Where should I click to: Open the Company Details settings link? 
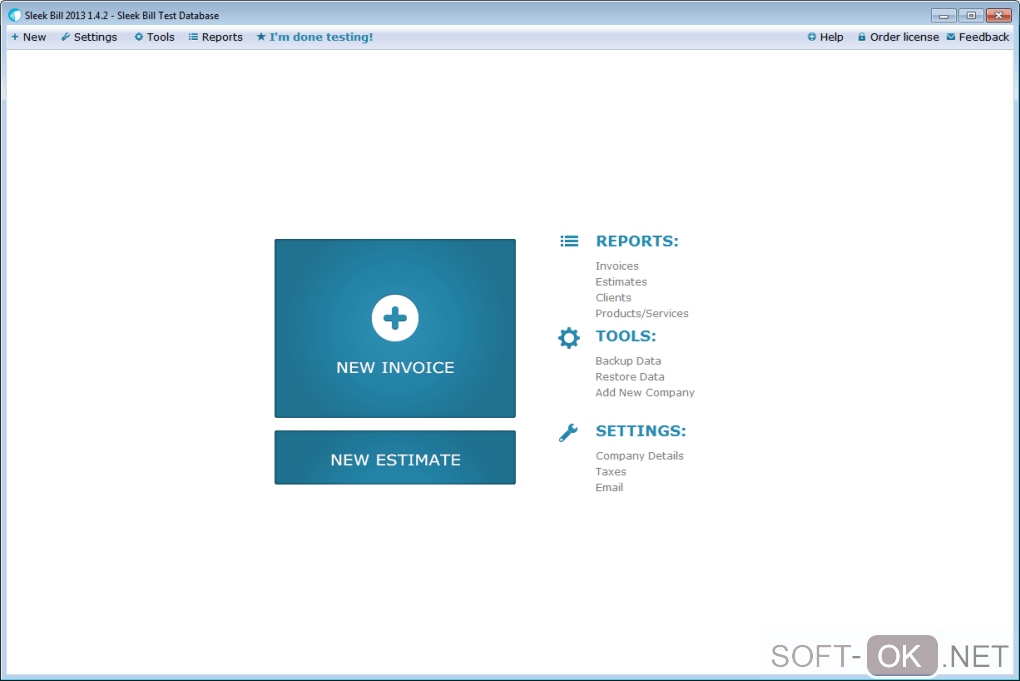[639, 456]
